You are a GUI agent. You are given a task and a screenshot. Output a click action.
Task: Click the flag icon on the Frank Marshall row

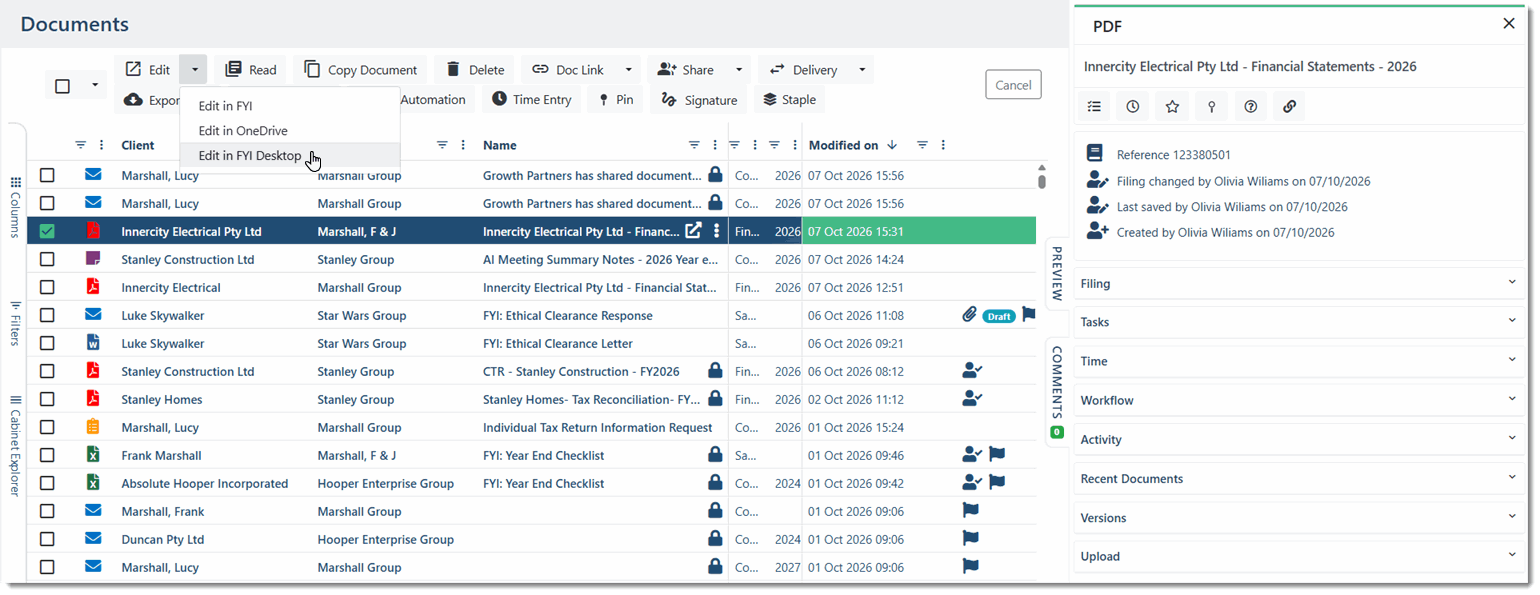coord(997,455)
